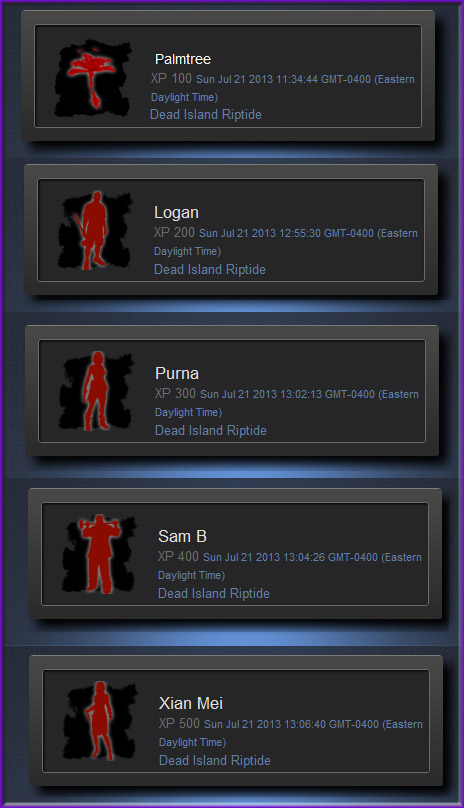Screen dimensions: 464x809
Task: Follow Dead Island Riptide link under Xian Mei
Action: click(215, 761)
